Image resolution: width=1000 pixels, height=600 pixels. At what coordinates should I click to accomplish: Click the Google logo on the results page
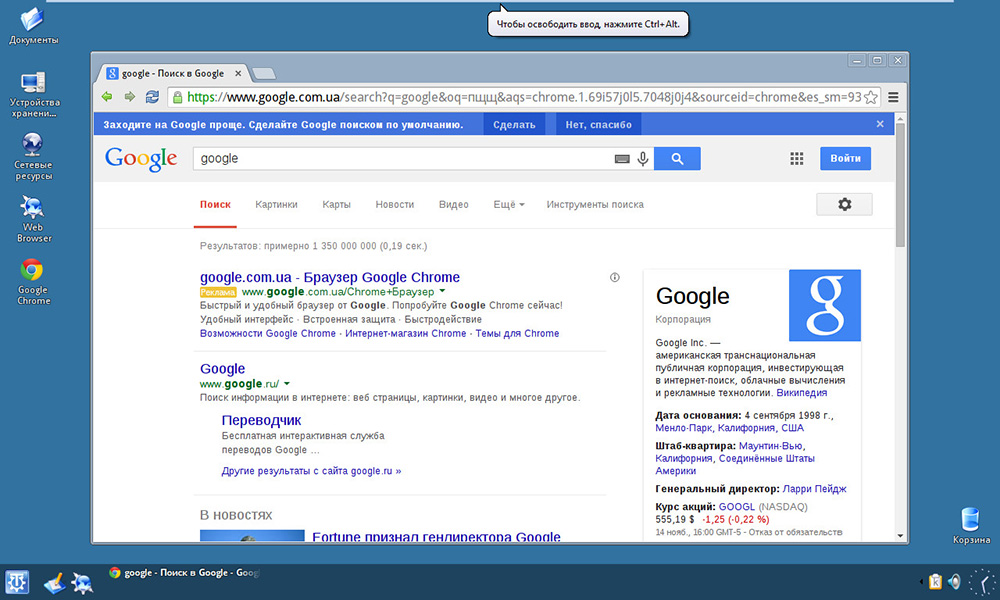pyautogui.click(x=141, y=159)
